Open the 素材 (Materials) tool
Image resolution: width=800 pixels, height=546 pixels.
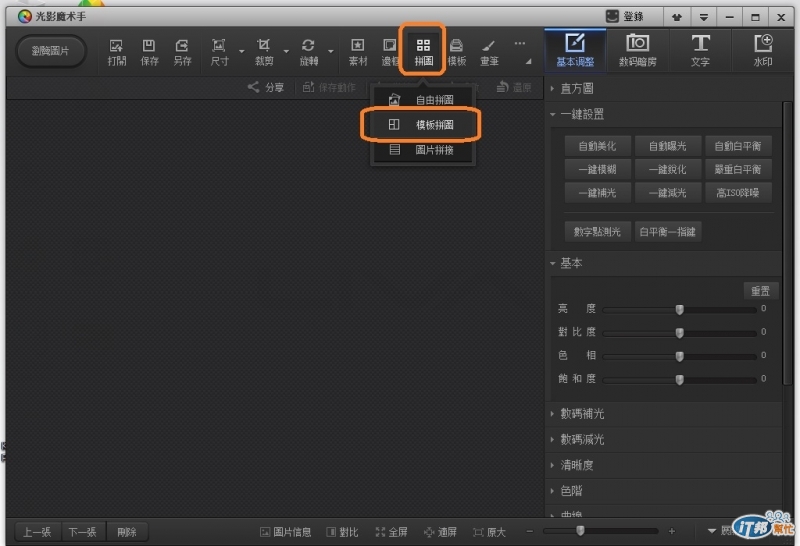(x=358, y=53)
